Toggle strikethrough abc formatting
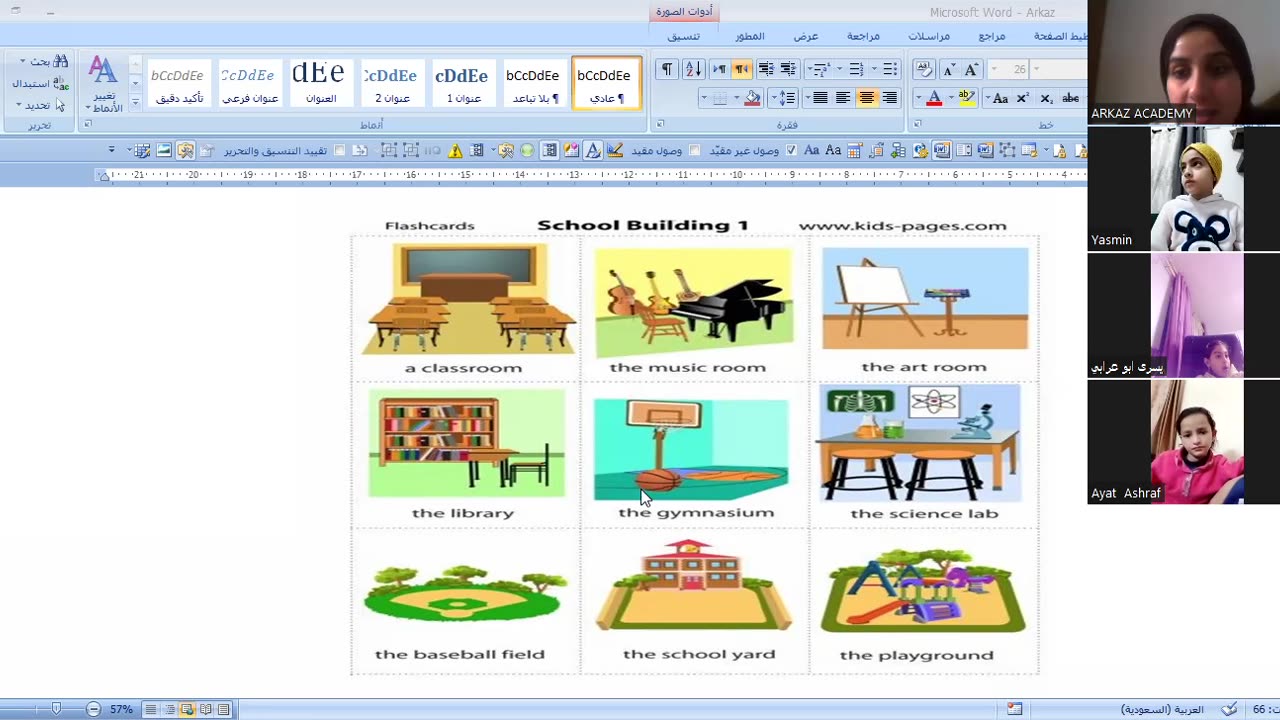The image size is (1280, 720). click(1070, 98)
